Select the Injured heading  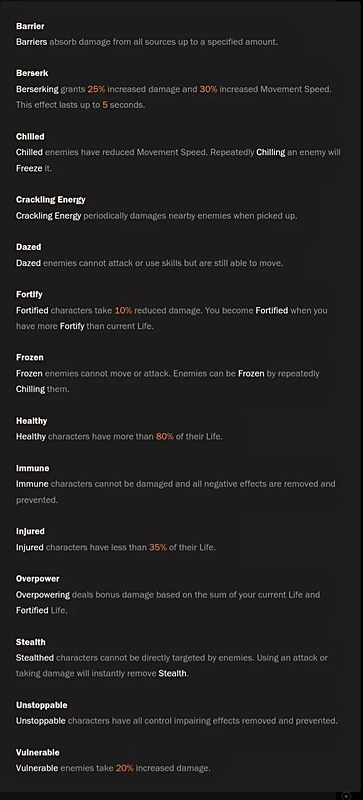click(30, 531)
